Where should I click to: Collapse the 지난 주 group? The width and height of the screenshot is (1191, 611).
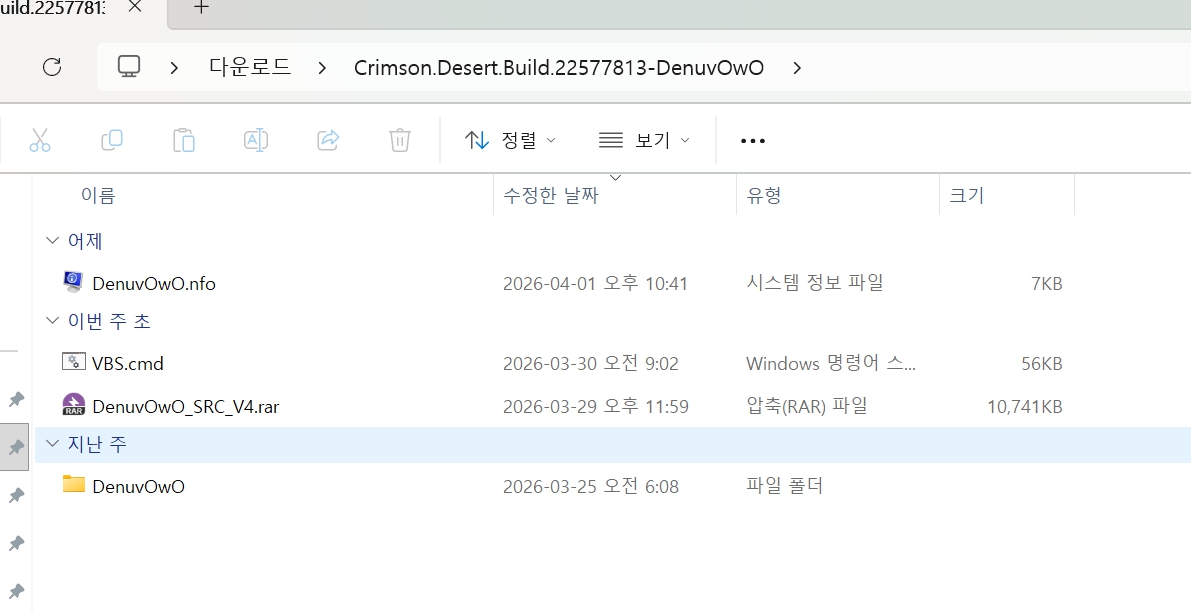[51, 445]
